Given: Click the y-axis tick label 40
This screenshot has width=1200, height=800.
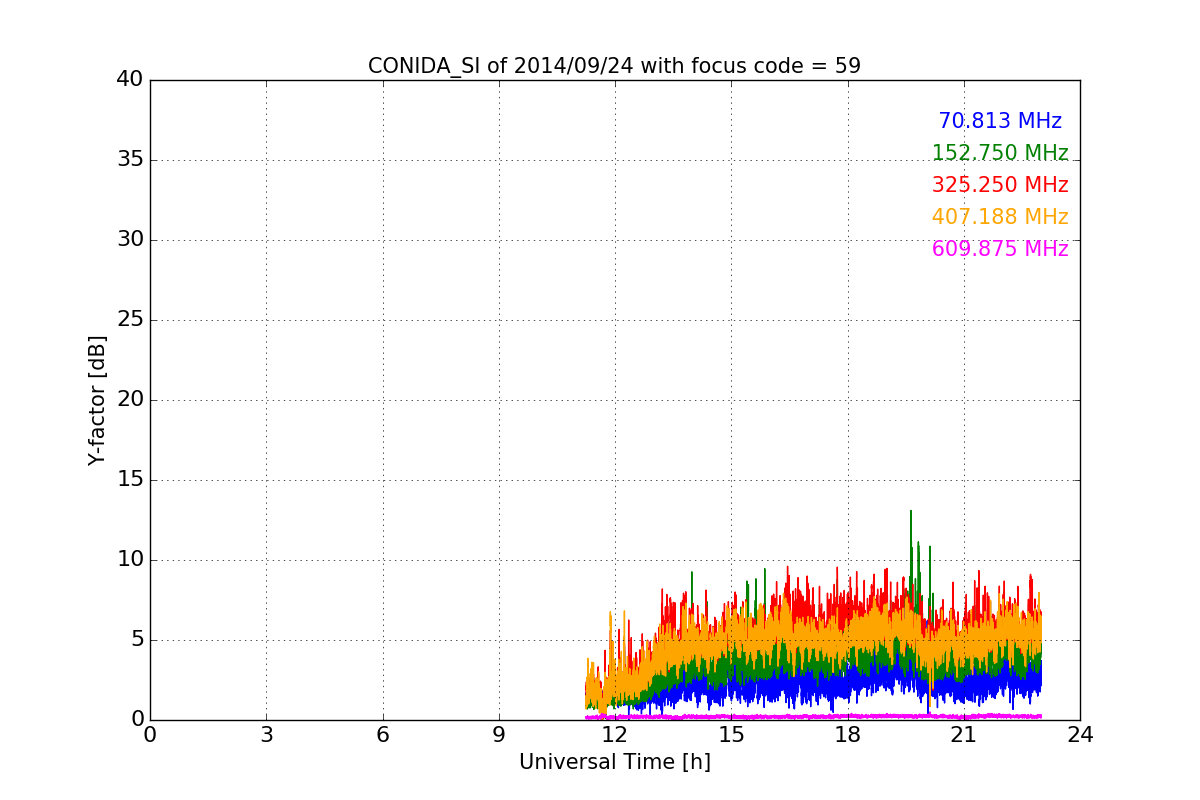Looking at the screenshot, I should [130, 80].
